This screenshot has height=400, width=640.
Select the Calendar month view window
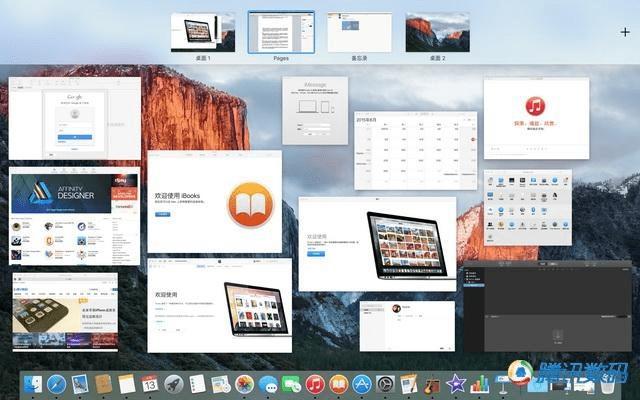(x=416, y=151)
